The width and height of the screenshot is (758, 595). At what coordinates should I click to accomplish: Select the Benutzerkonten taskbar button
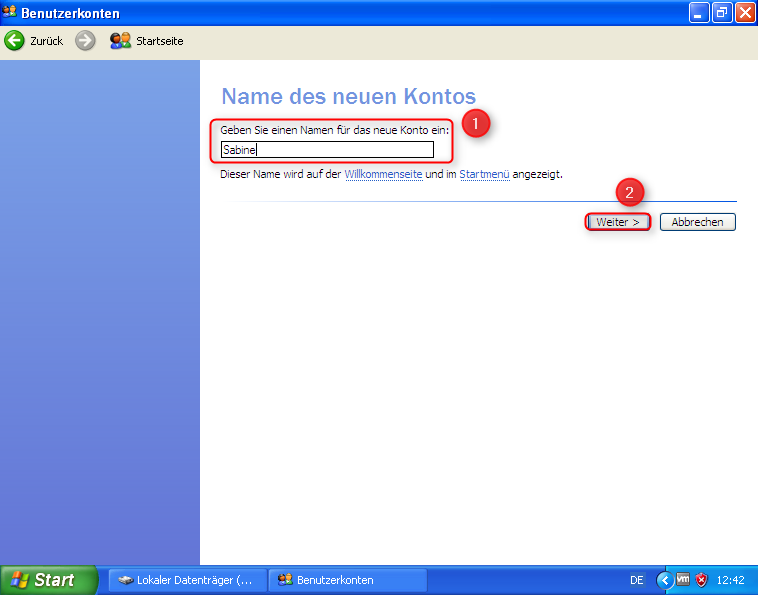click(x=348, y=580)
